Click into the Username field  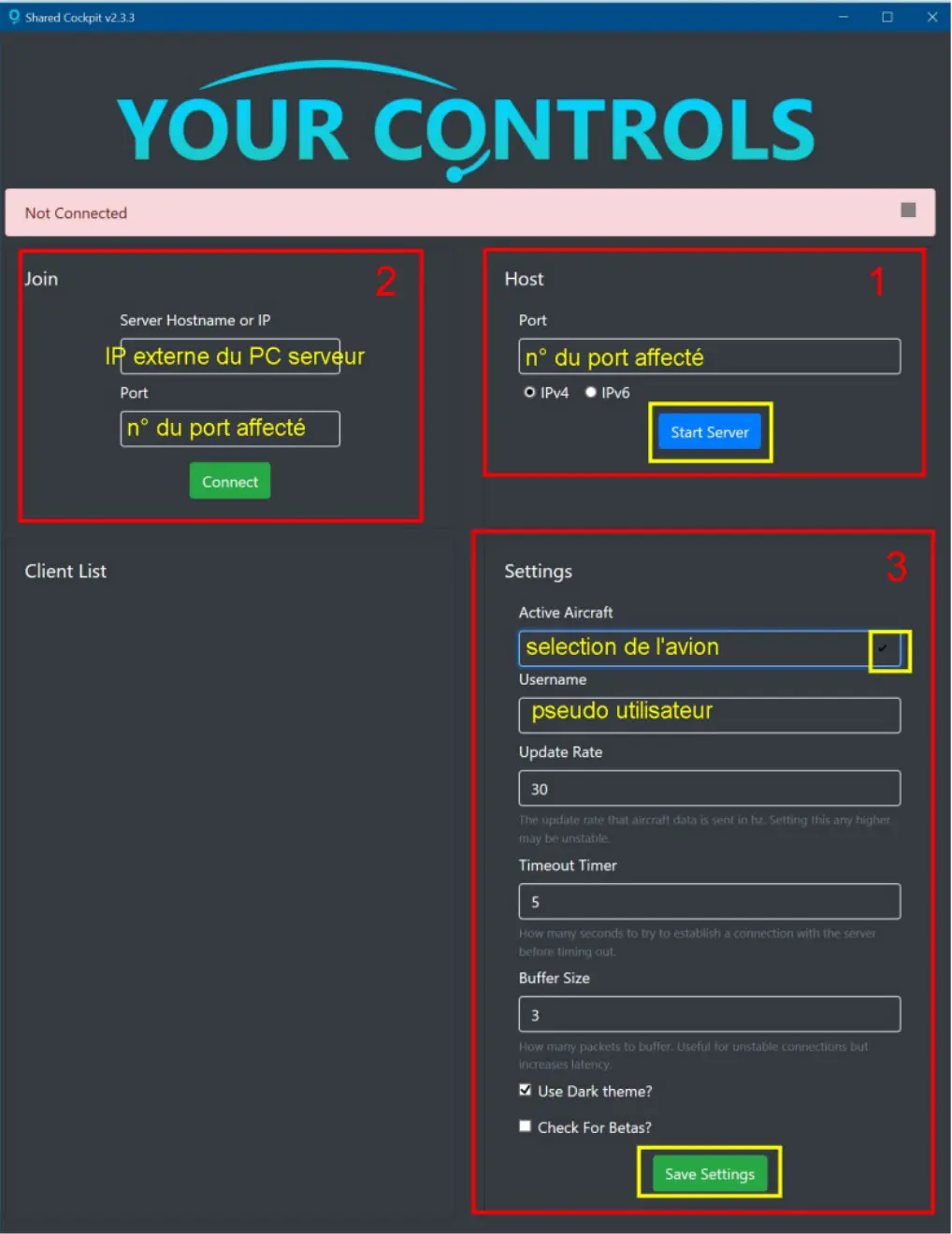[710, 715]
